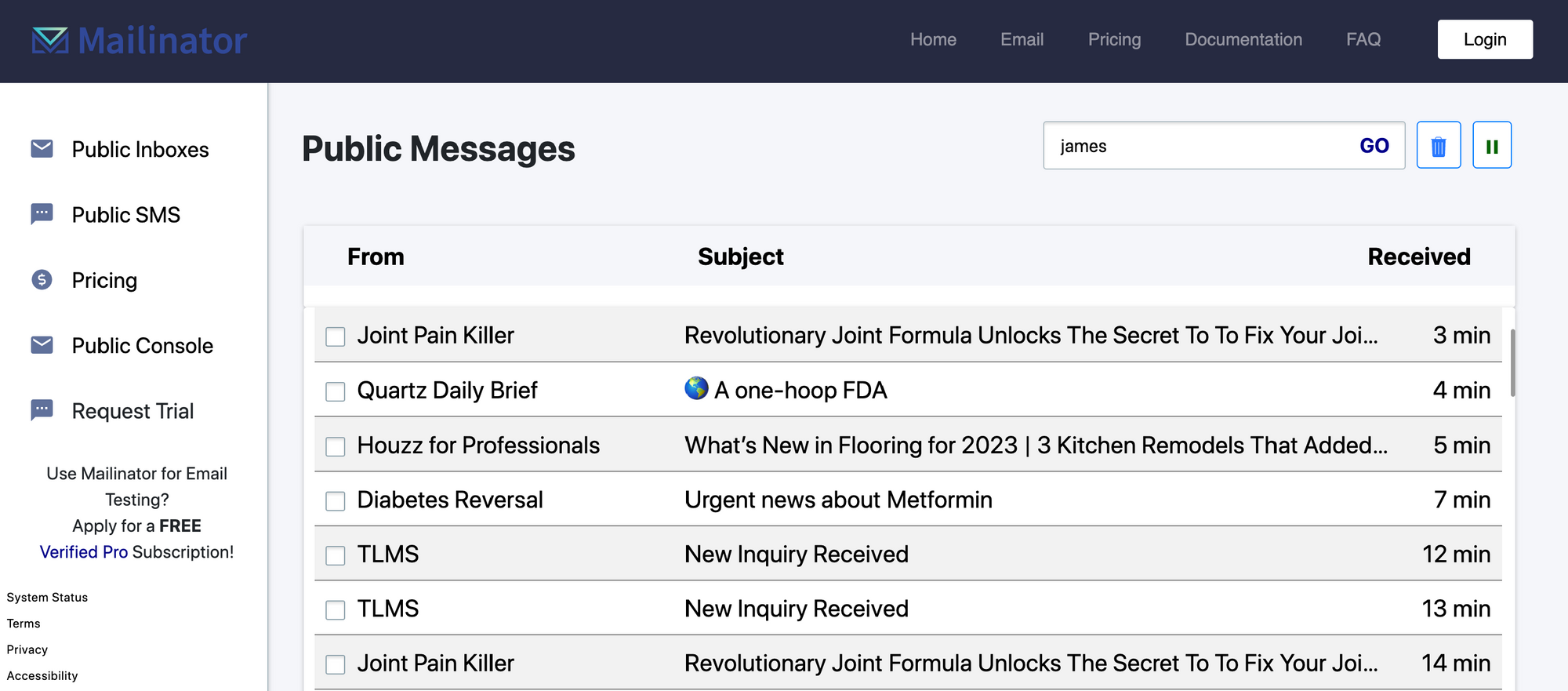Click the '5 min' received time
This screenshot has height=691, width=1568.
coord(1462,445)
